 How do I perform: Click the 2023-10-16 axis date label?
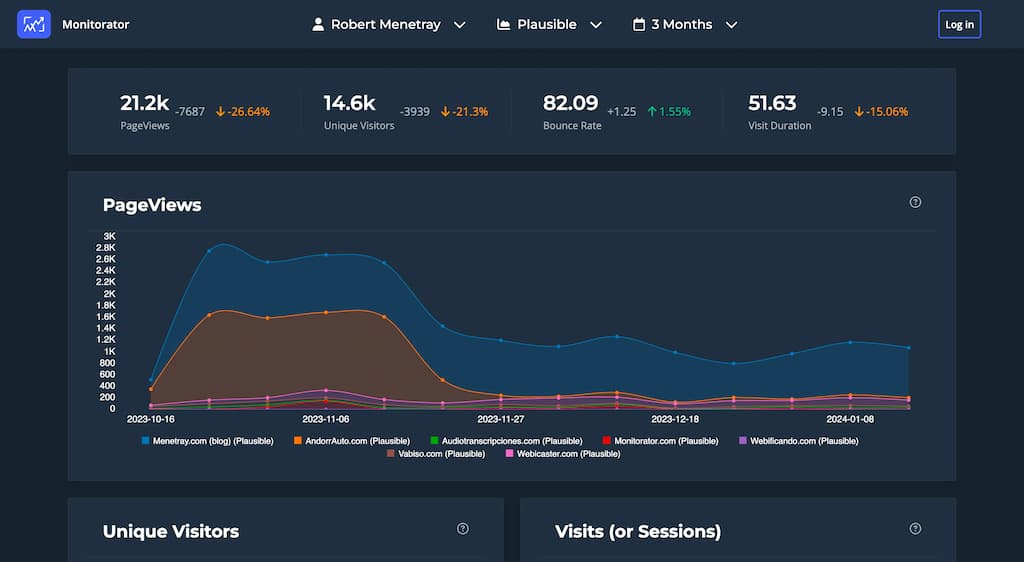(x=151, y=419)
